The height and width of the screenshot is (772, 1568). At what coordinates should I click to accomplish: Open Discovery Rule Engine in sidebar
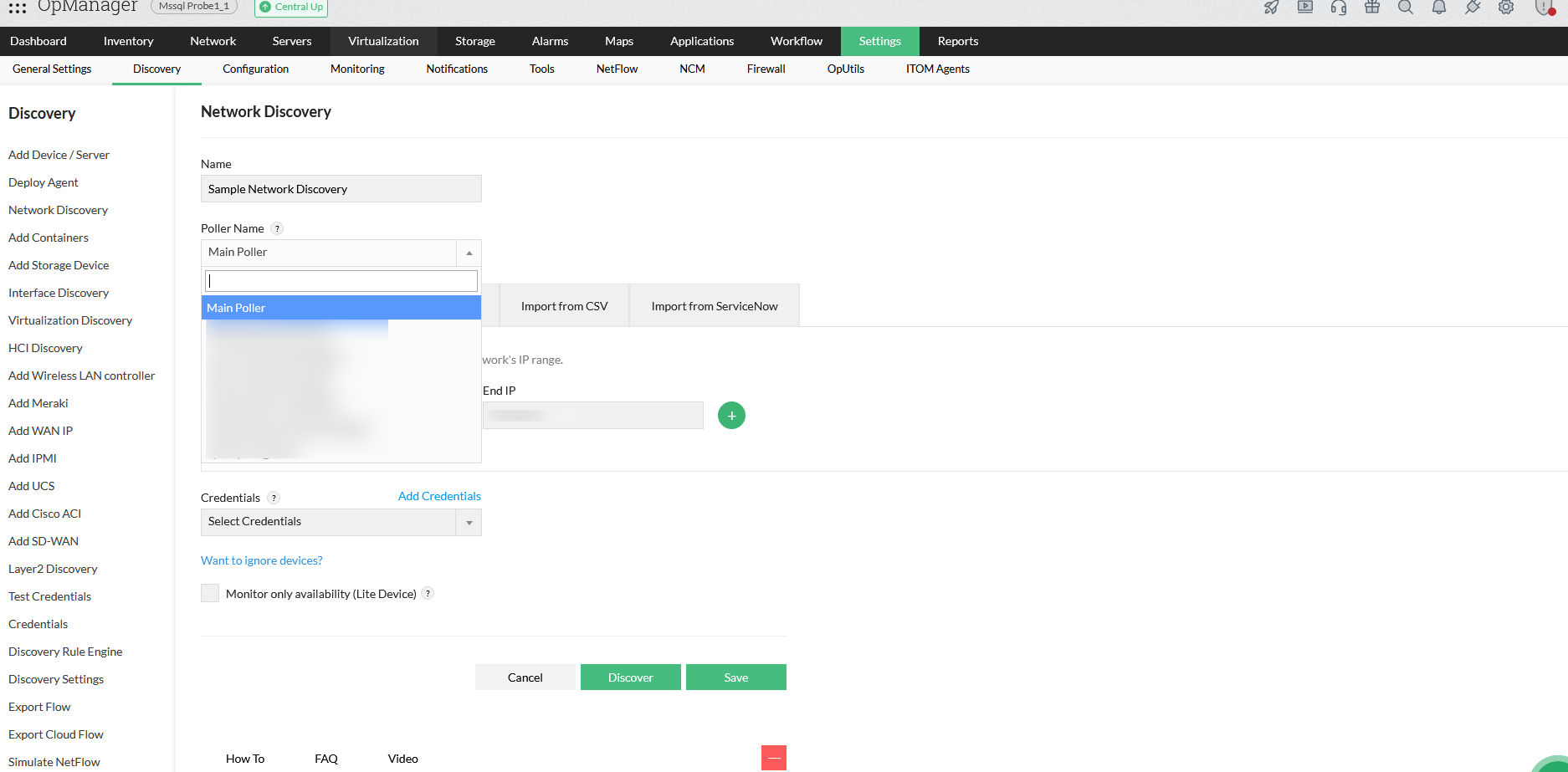point(65,652)
